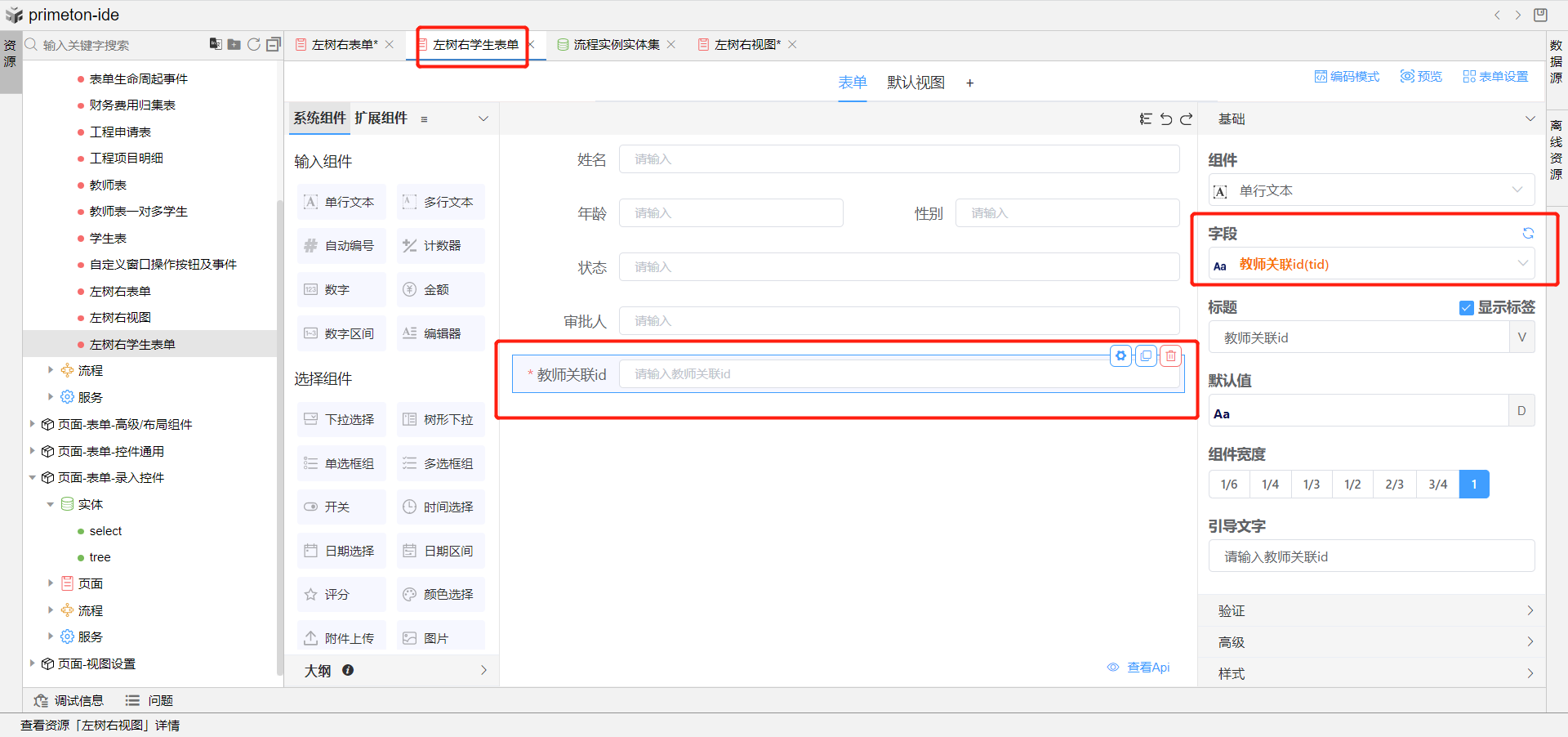Switch to the 流程实例实体集 tab
The height and width of the screenshot is (737, 1568).
616,45
